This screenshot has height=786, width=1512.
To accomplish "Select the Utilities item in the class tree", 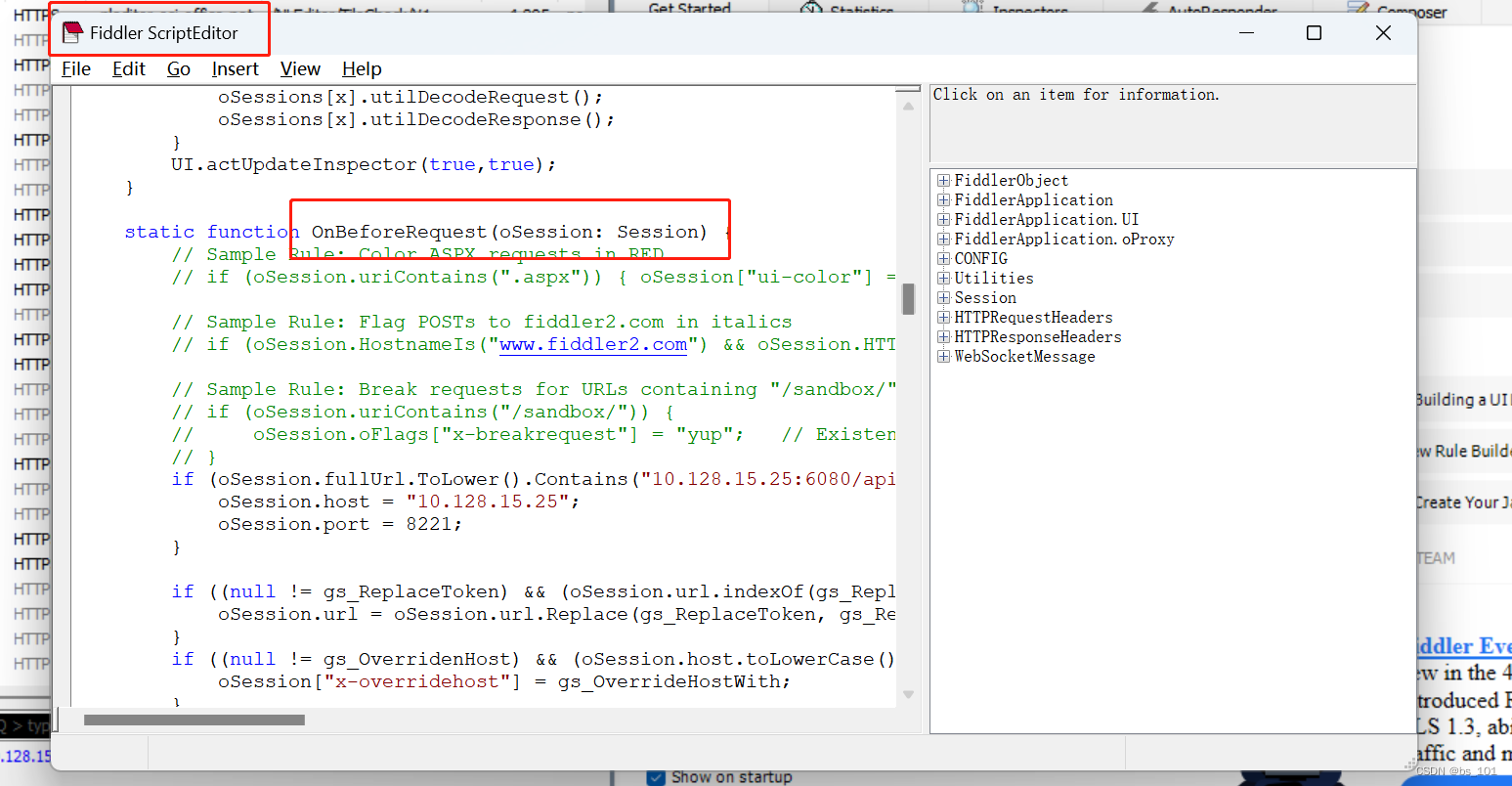I will click(x=994, y=279).
